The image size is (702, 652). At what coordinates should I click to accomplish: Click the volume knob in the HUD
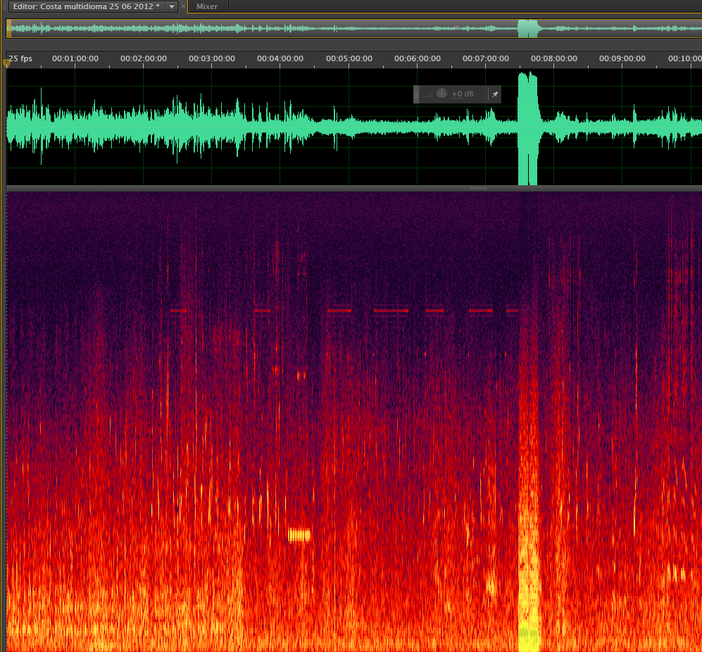click(x=442, y=94)
